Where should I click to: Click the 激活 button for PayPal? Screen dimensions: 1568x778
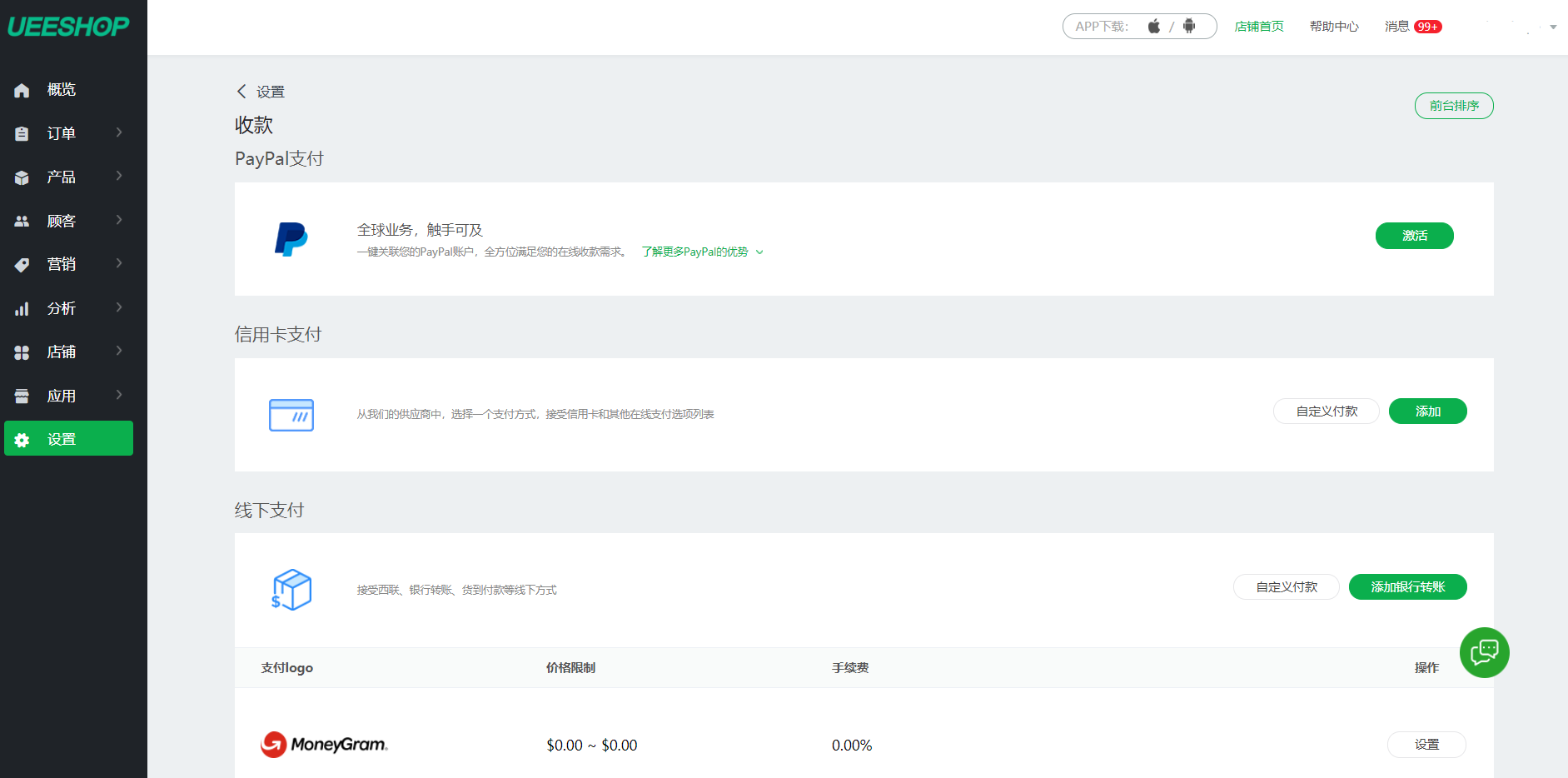click(x=1414, y=236)
